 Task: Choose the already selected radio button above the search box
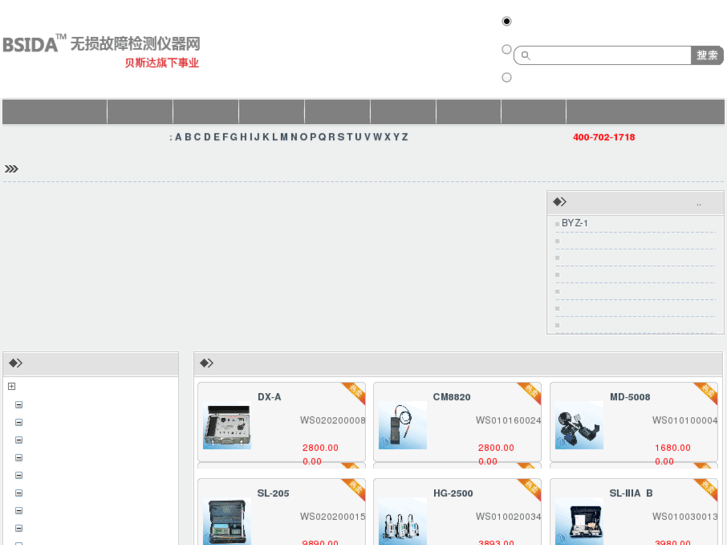point(506,21)
